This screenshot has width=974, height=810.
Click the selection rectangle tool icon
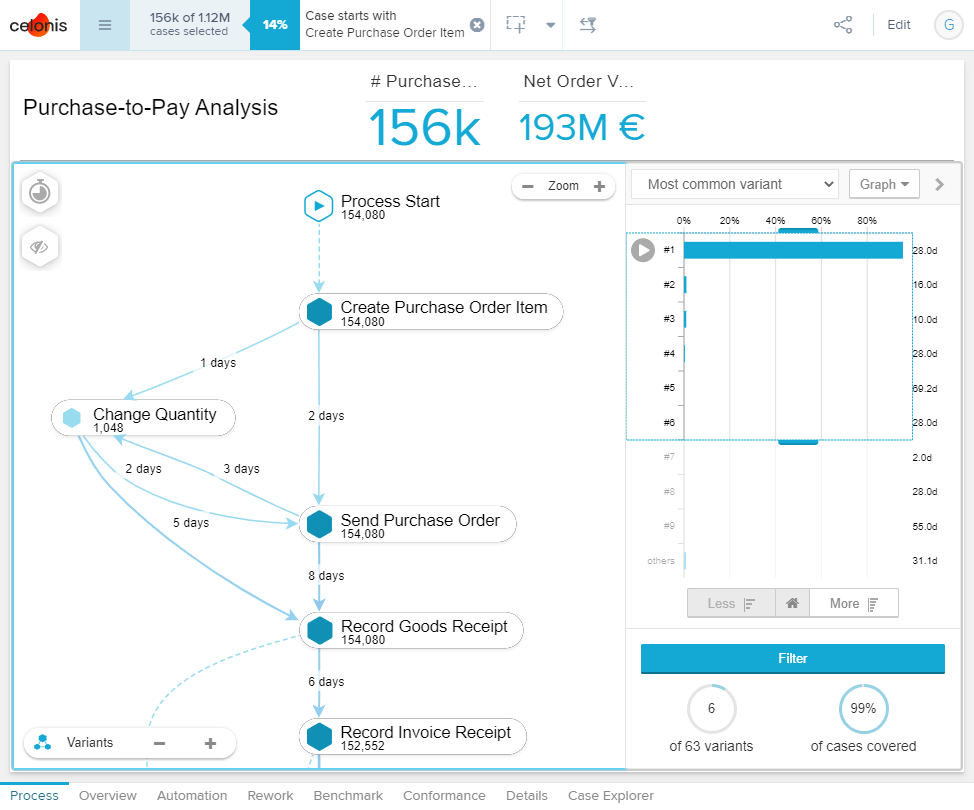(516, 25)
